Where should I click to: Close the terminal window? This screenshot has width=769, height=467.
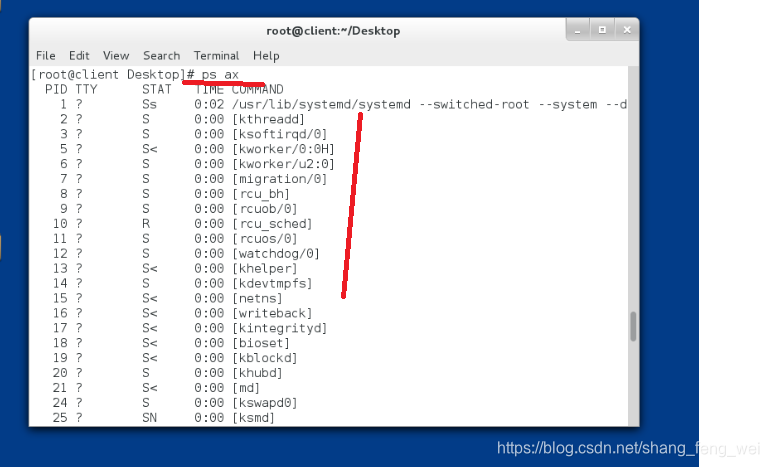click(627, 30)
